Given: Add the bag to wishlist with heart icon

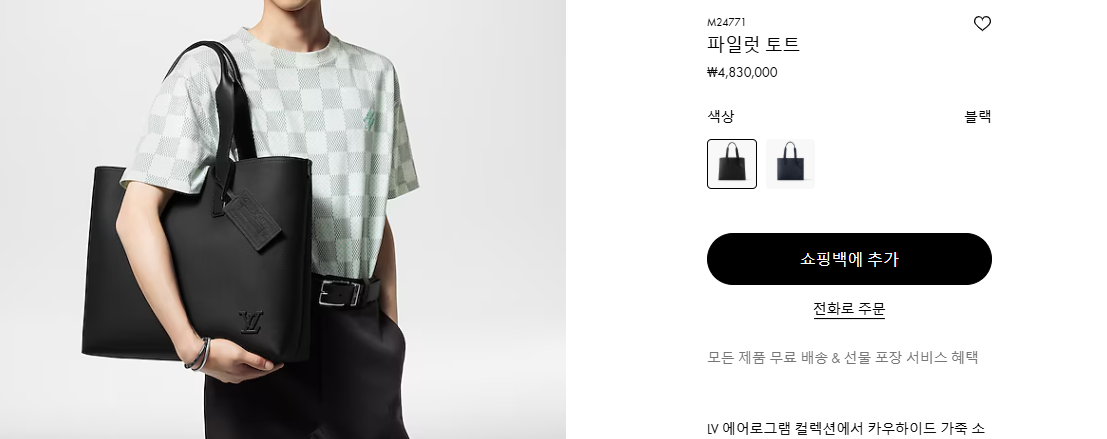Looking at the screenshot, I should point(982,23).
